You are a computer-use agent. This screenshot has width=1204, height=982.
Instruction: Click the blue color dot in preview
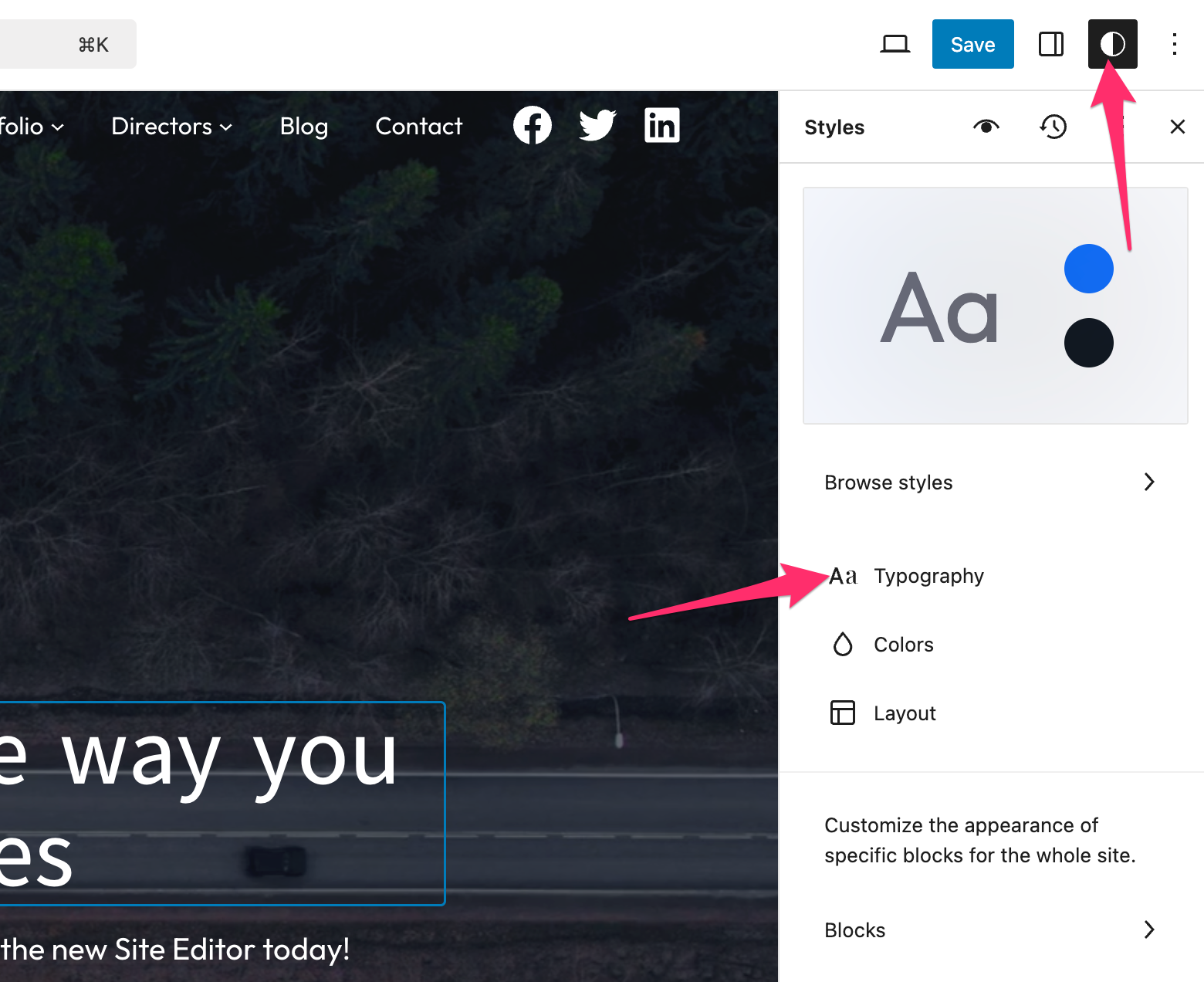point(1088,269)
